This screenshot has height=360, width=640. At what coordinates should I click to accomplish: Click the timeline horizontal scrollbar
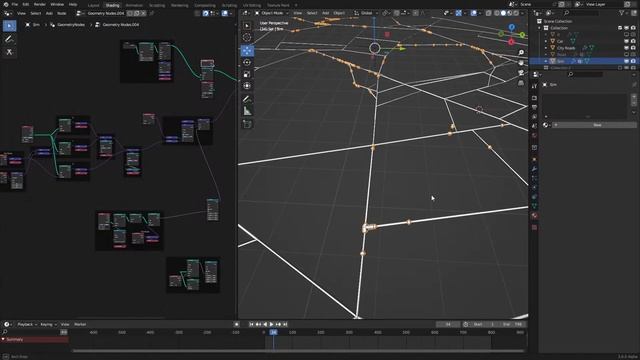tap(298, 351)
